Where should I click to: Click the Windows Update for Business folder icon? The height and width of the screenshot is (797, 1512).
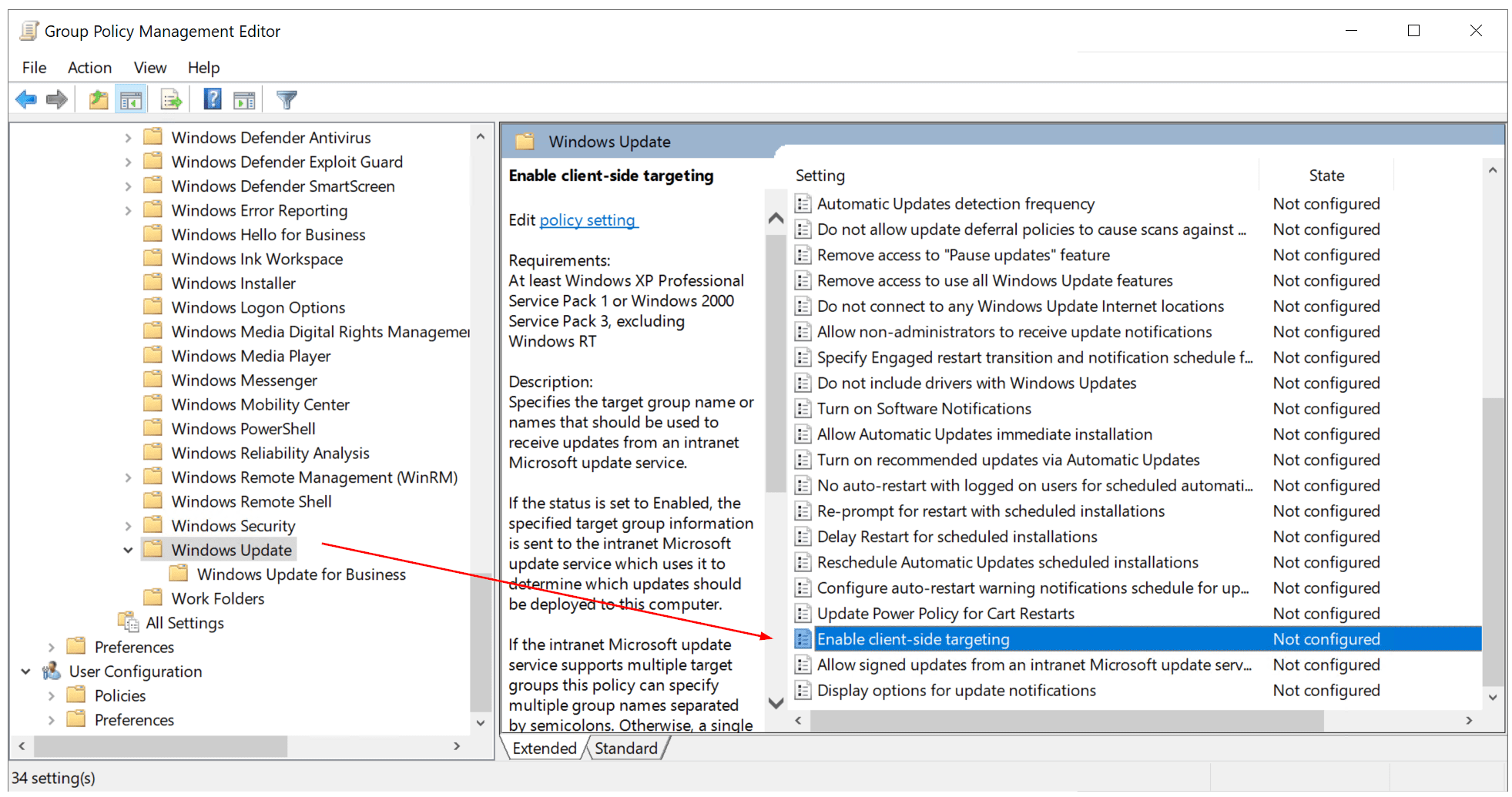pos(179,573)
